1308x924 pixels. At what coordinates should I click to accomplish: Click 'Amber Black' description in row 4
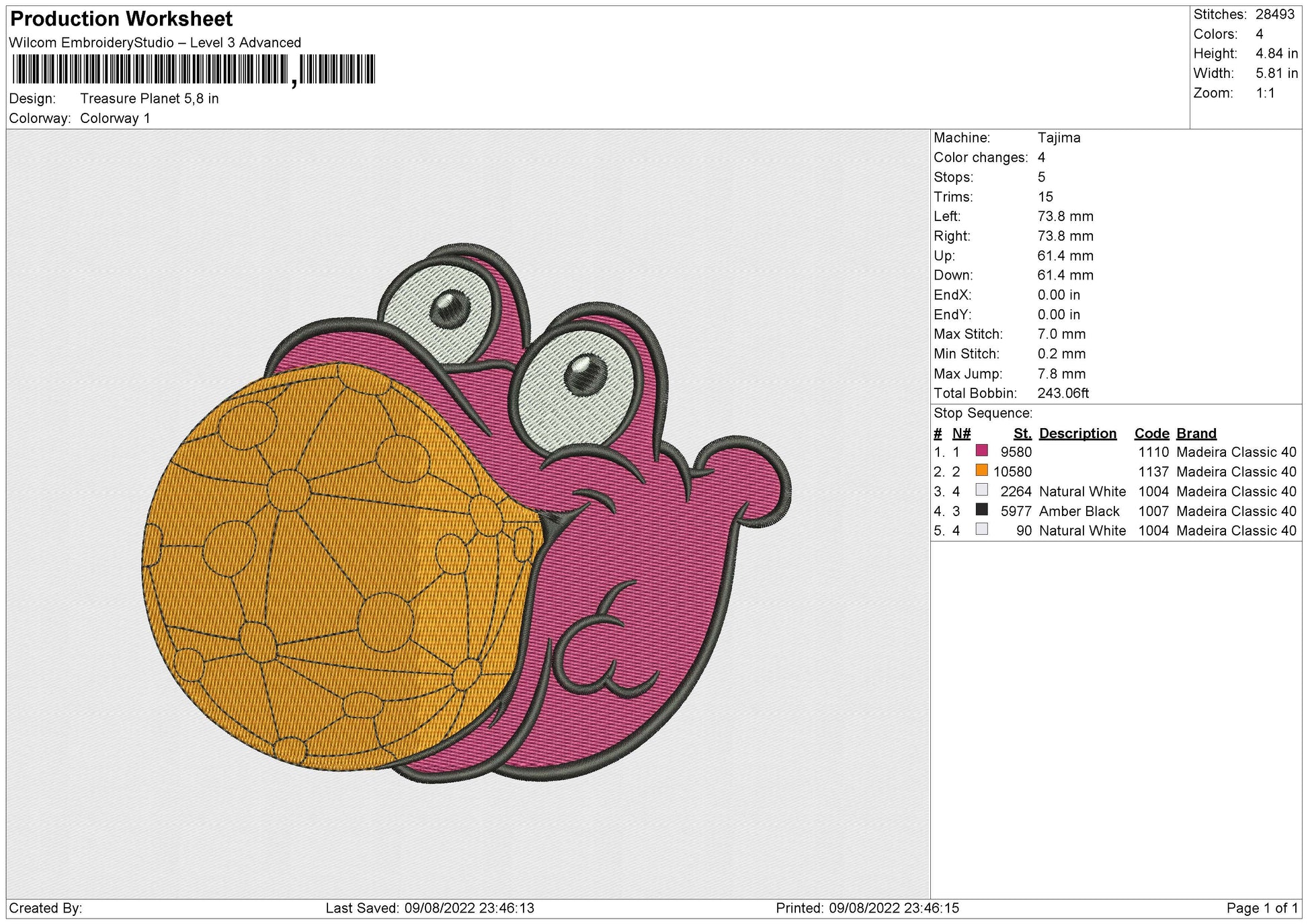tap(1079, 511)
